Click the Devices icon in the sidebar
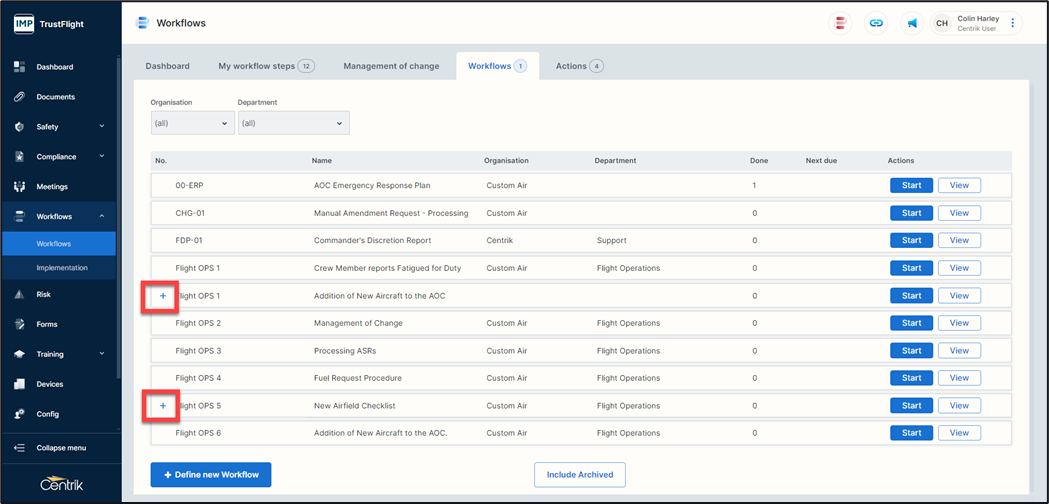Screen dimensions: 1049x504 coord(19,384)
